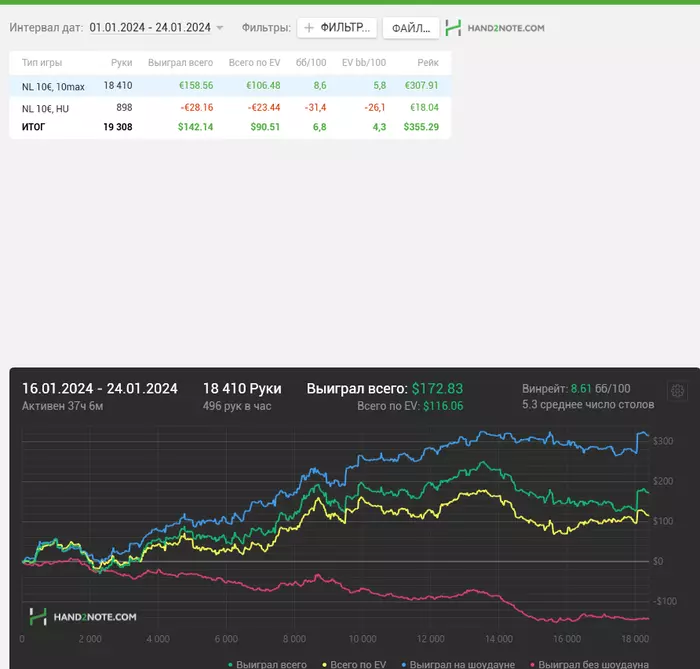Click the Hand2Note watermark on graph
This screenshot has height=669, width=700.
click(x=83, y=617)
